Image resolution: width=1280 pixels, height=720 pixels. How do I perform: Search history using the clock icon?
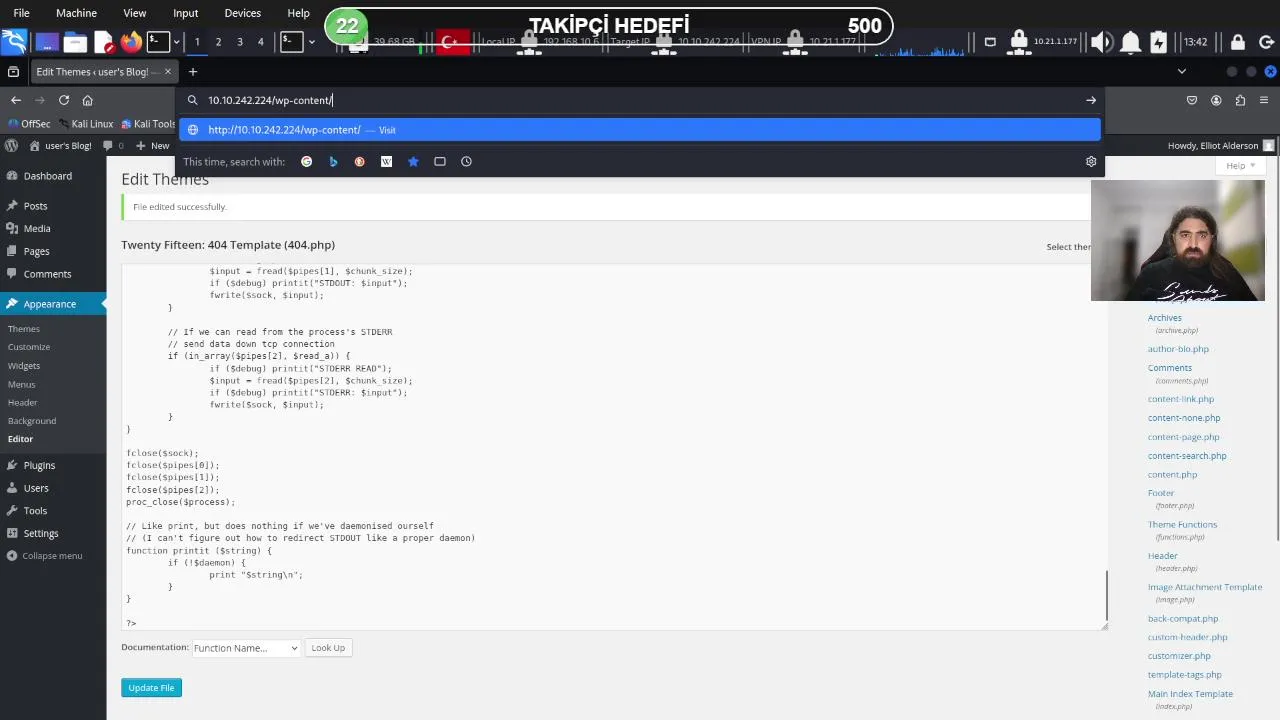click(x=466, y=161)
